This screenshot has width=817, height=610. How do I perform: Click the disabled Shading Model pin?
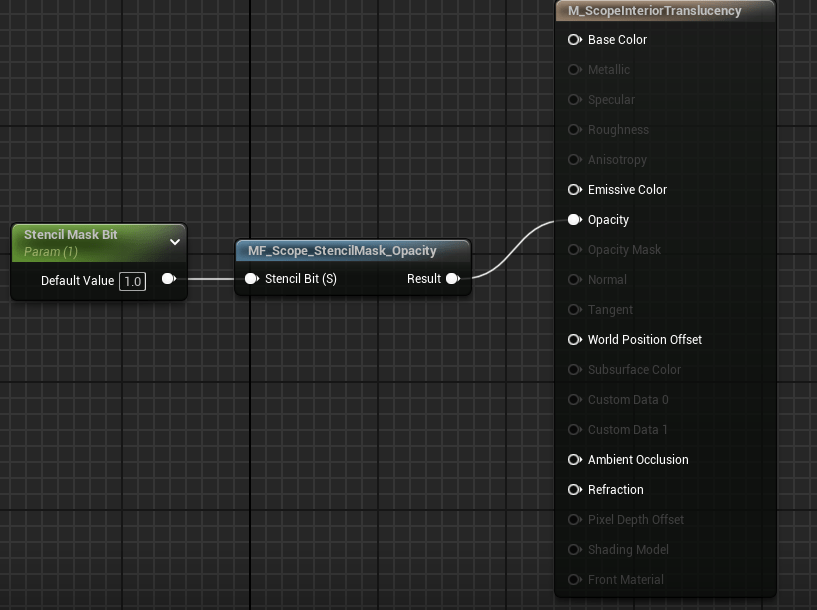(575, 550)
